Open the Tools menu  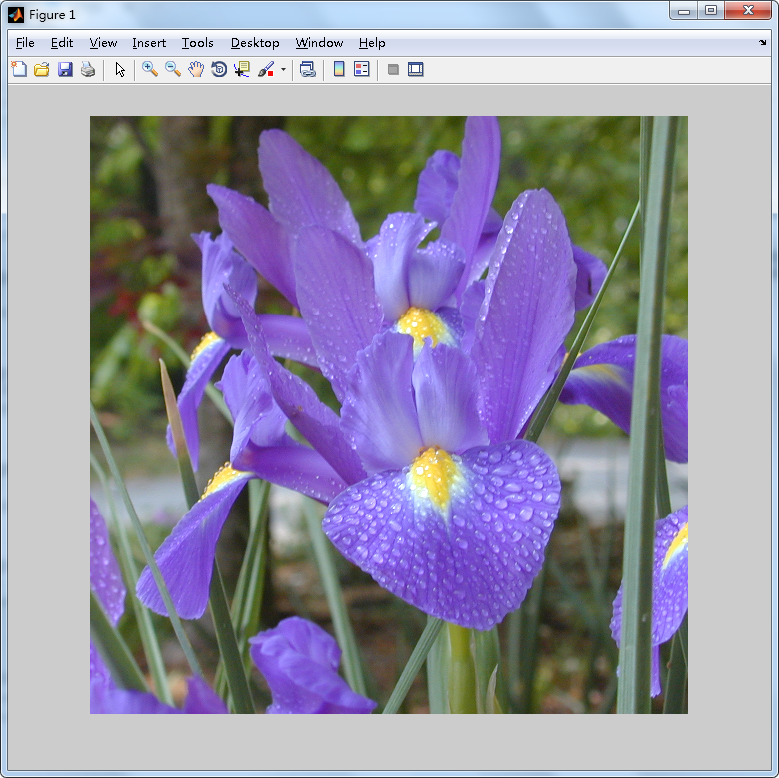(x=197, y=43)
